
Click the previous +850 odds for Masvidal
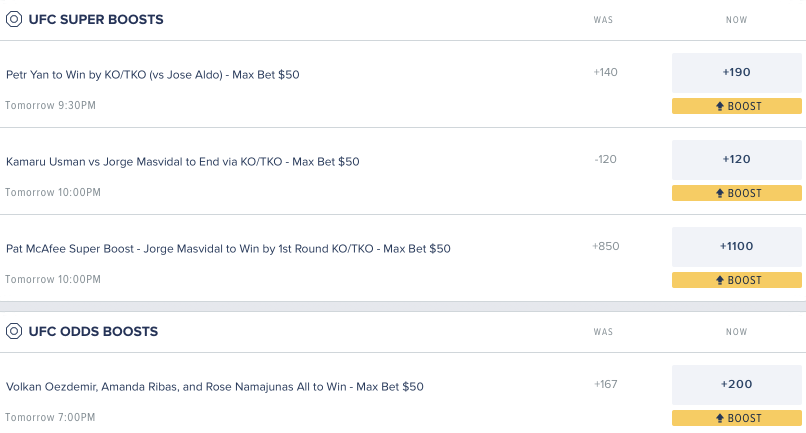(606, 246)
